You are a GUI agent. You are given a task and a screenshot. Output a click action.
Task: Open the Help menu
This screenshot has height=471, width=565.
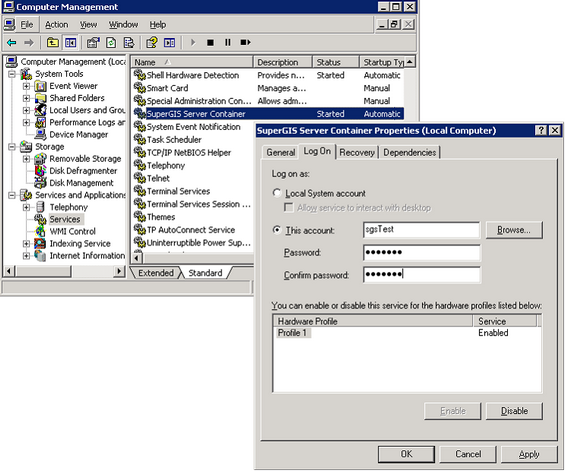157,25
